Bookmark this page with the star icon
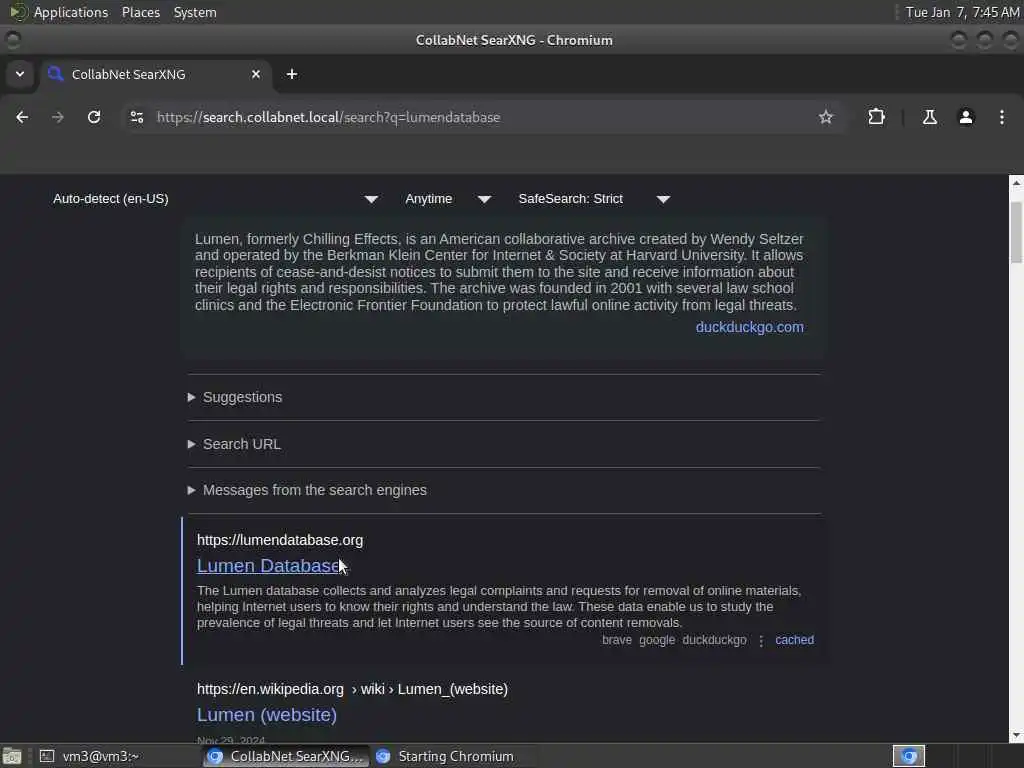Viewport: 1024px width, 768px height. point(825,118)
